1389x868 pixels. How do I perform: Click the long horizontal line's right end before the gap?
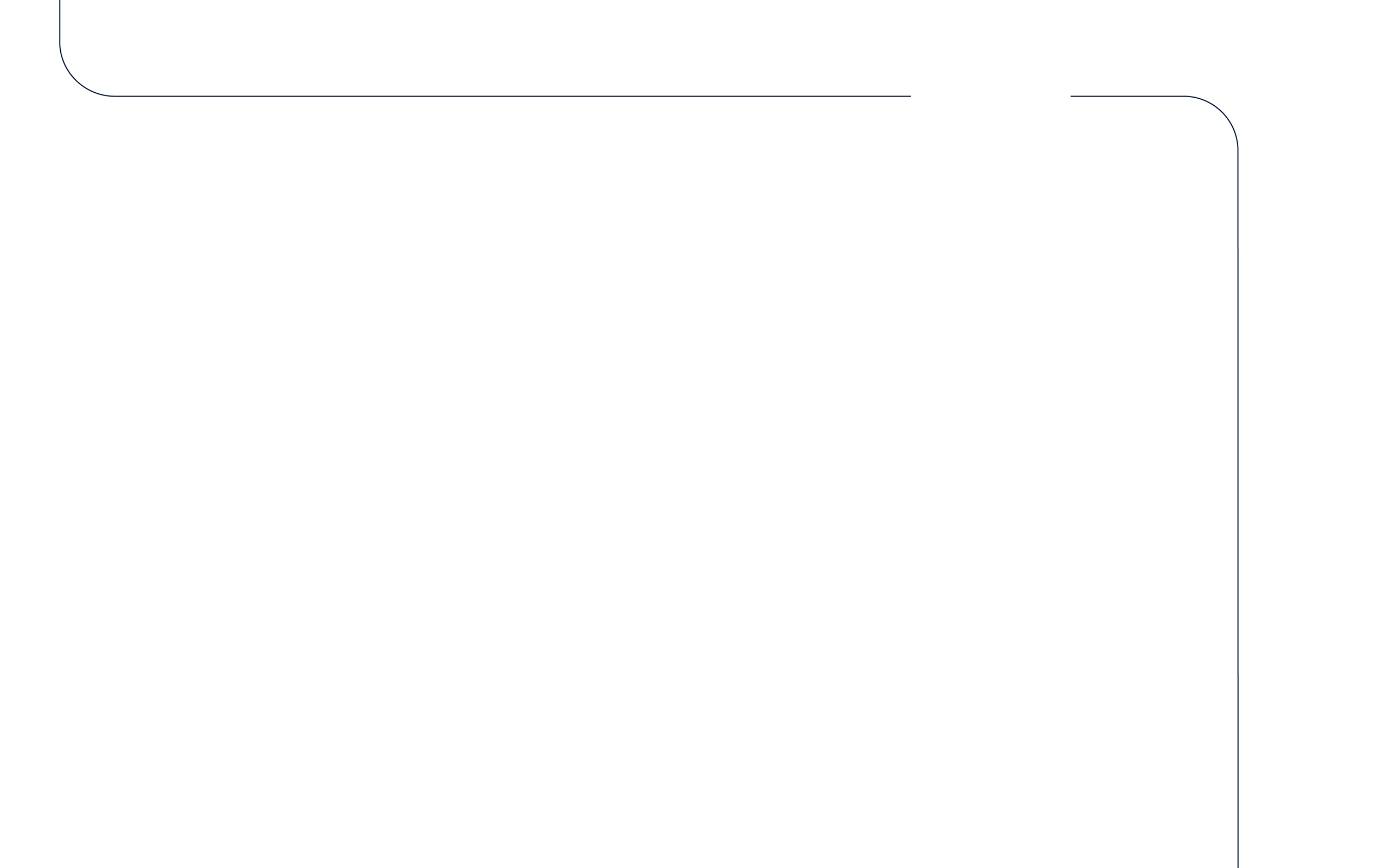pos(909,97)
